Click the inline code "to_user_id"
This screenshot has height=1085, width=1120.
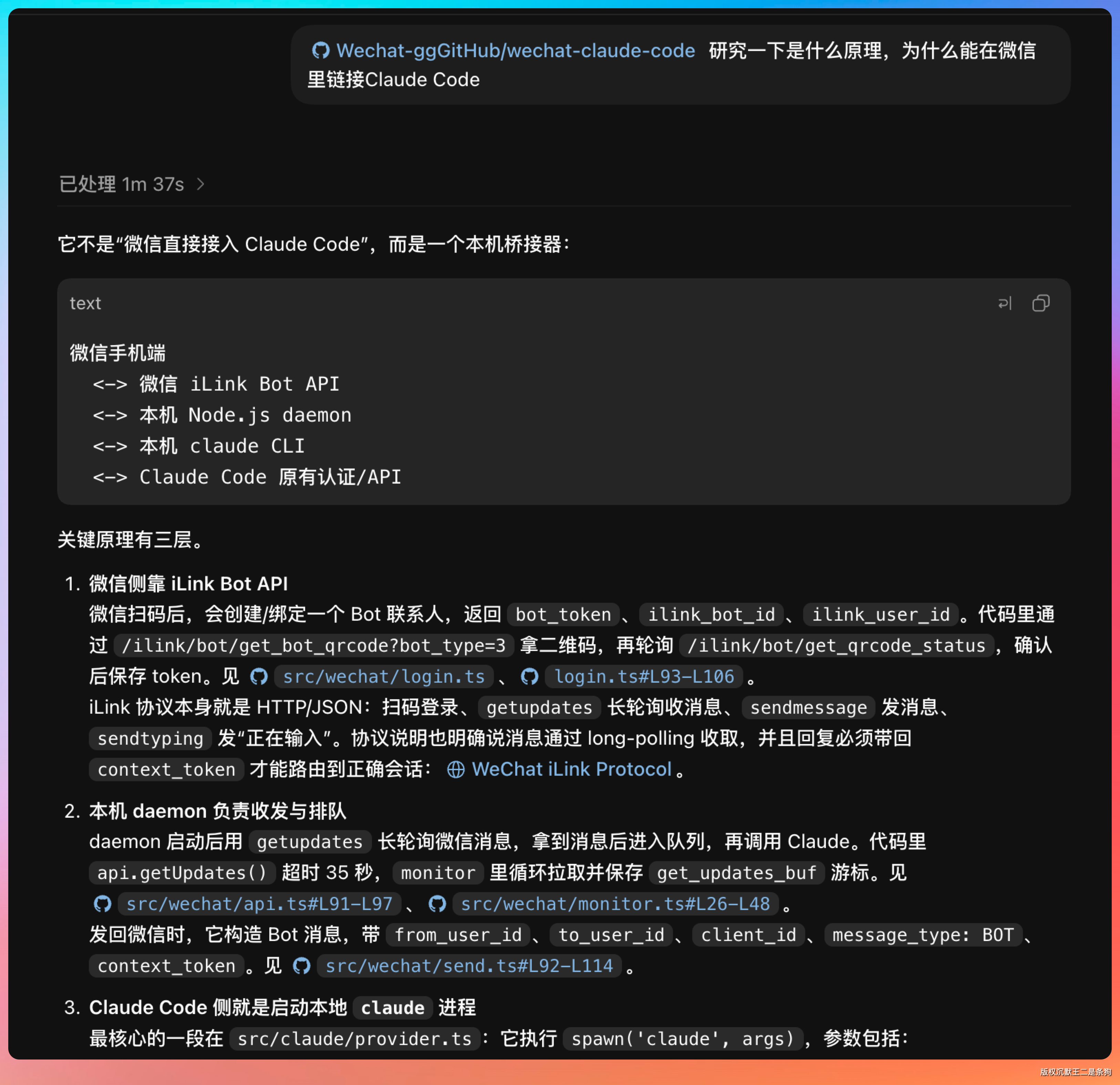pos(611,935)
